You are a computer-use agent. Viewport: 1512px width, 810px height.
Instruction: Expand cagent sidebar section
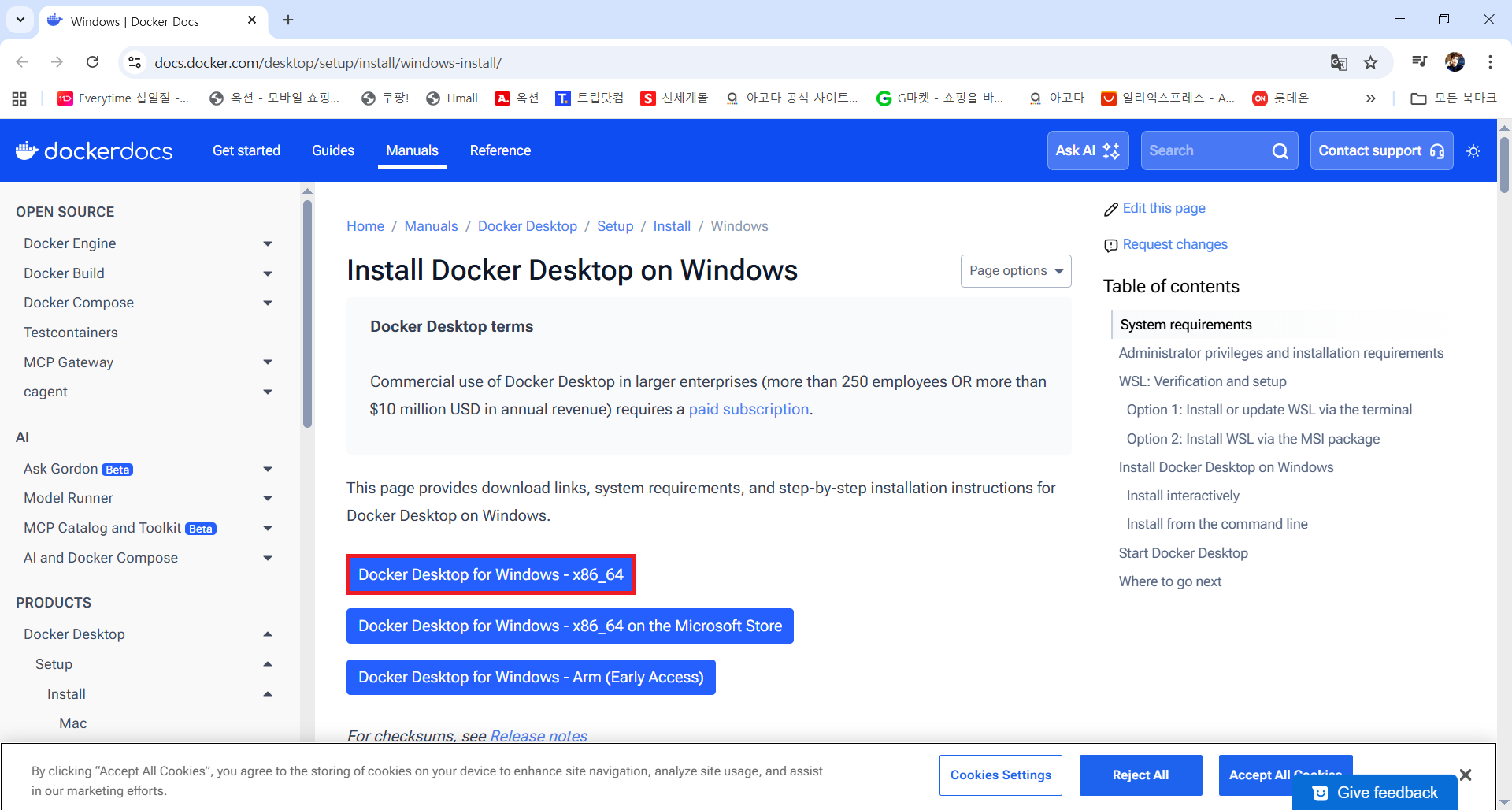click(268, 392)
